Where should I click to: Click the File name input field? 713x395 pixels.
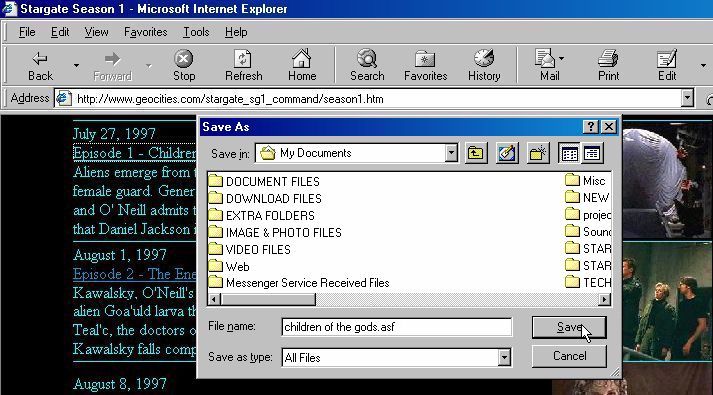coord(396,327)
